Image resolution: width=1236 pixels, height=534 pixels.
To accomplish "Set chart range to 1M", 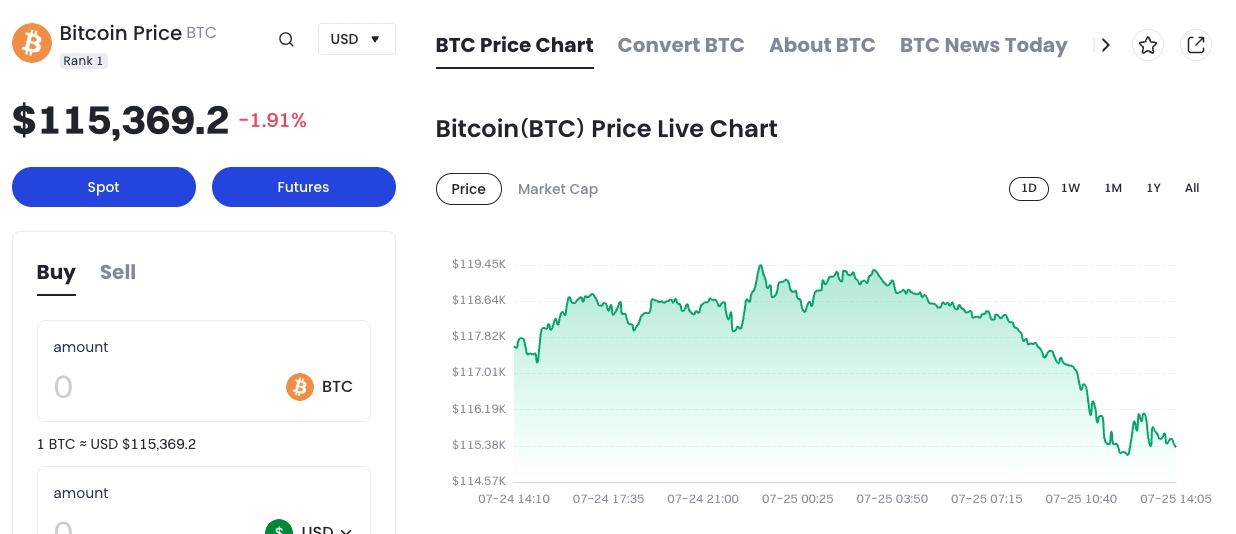I will click(1113, 188).
